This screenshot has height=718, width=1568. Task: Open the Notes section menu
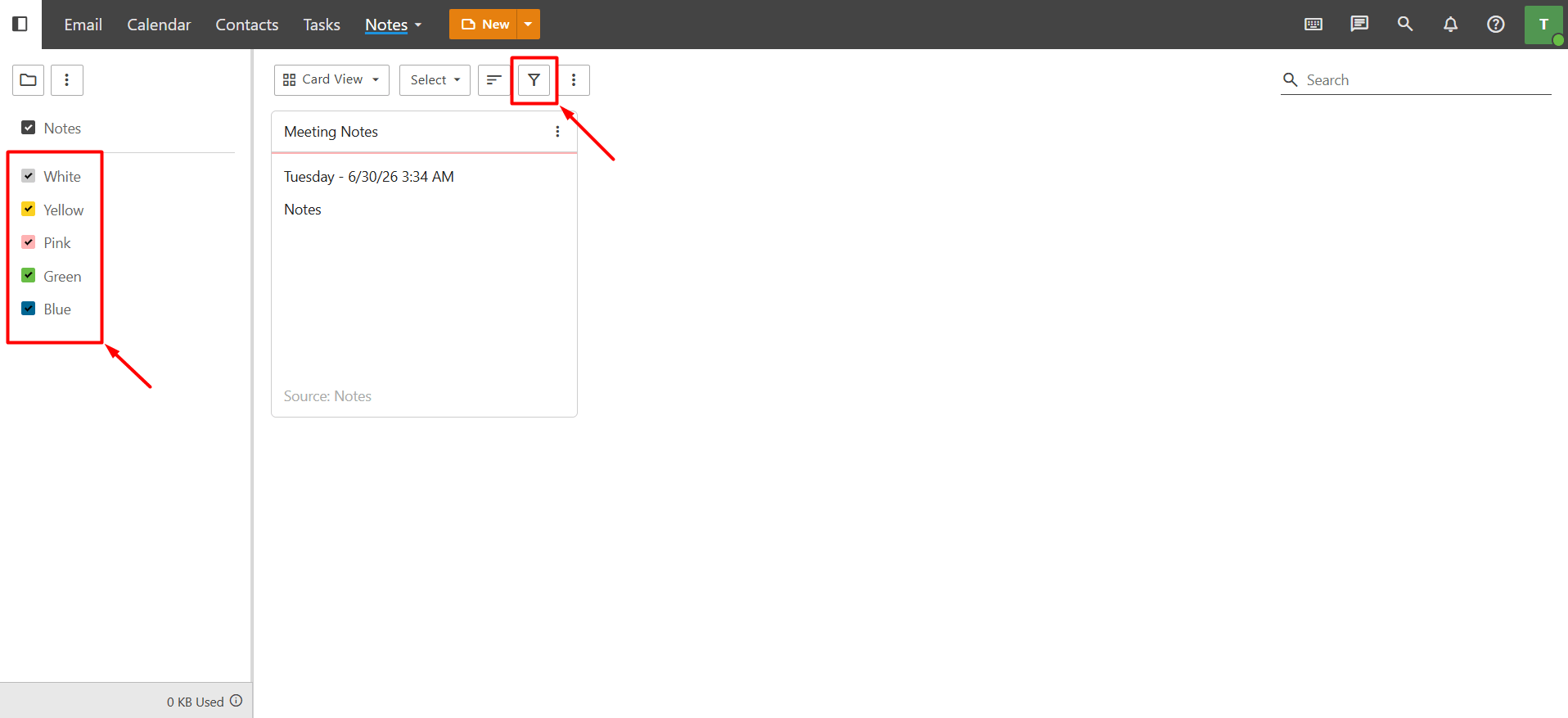394,25
